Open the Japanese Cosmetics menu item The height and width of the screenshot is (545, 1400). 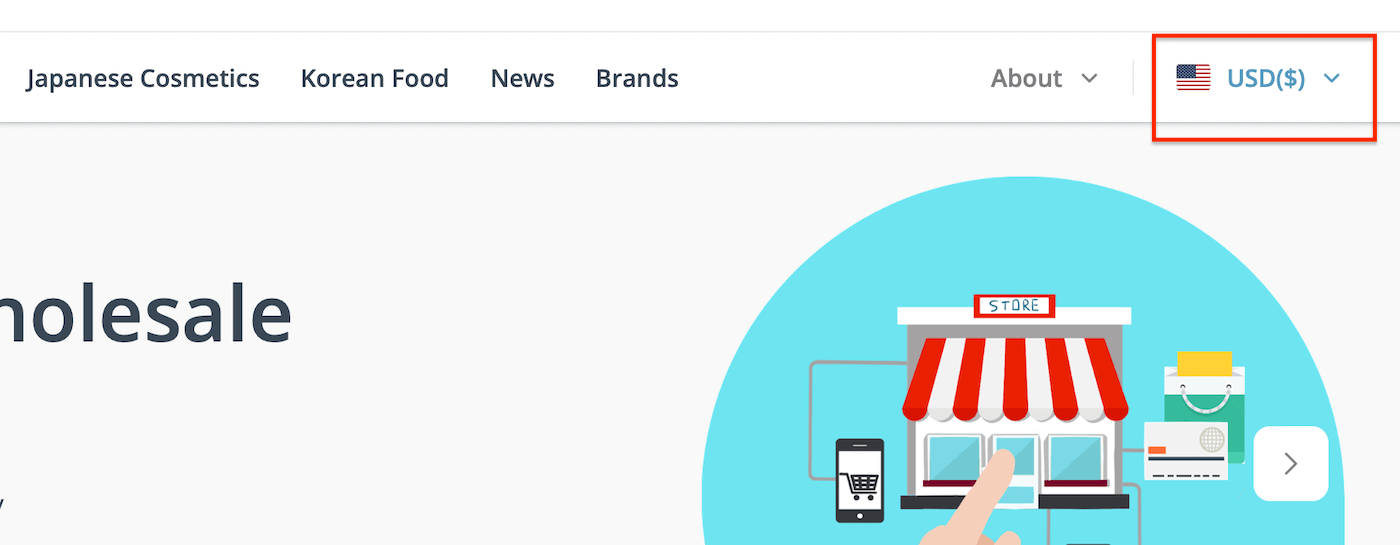143,78
